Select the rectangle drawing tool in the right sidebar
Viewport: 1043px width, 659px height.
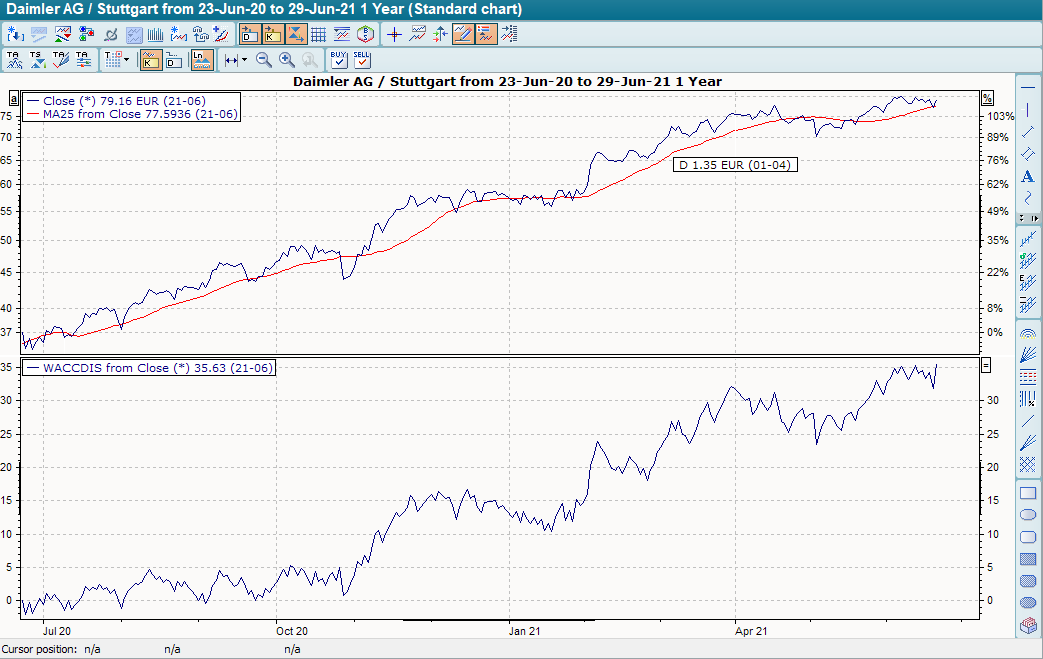[x=1026, y=492]
